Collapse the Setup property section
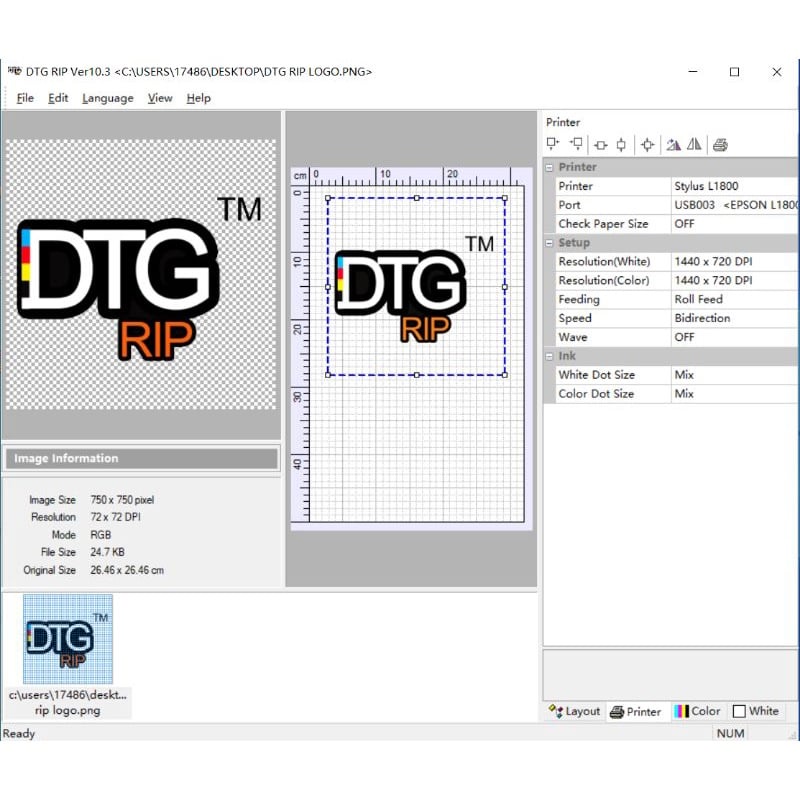 [x=549, y=243]
